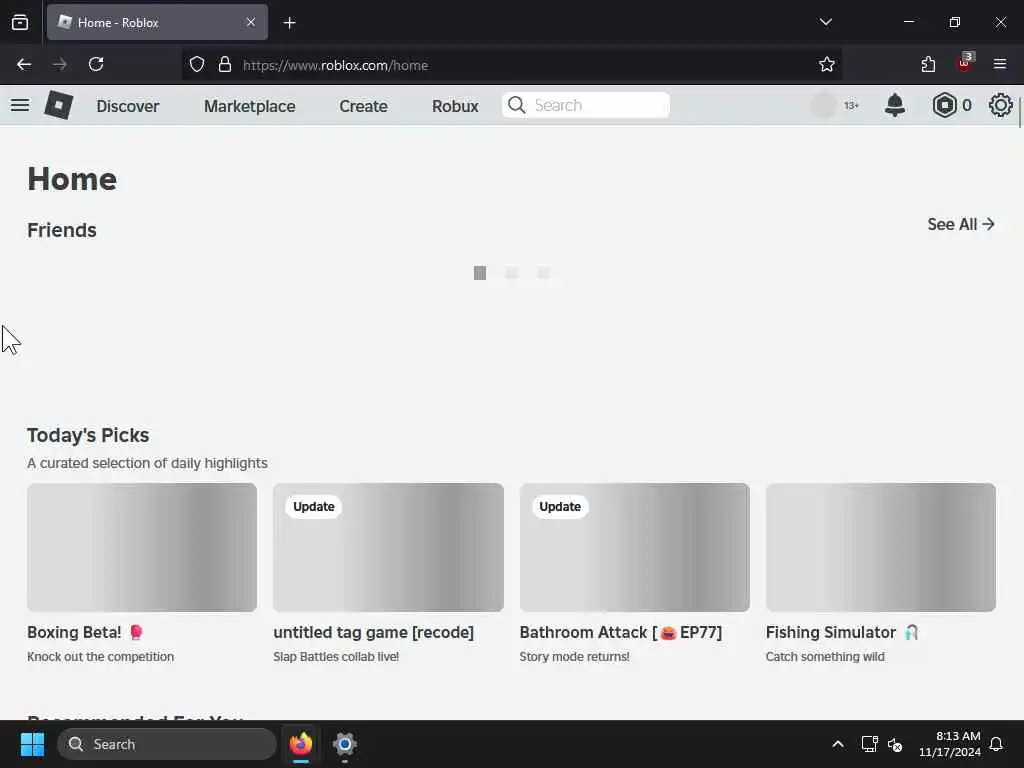Image resolution: width=1024 pixels, height=768 pixels.
Task: Open the Robux purchase page
Action: coord(455,106)
